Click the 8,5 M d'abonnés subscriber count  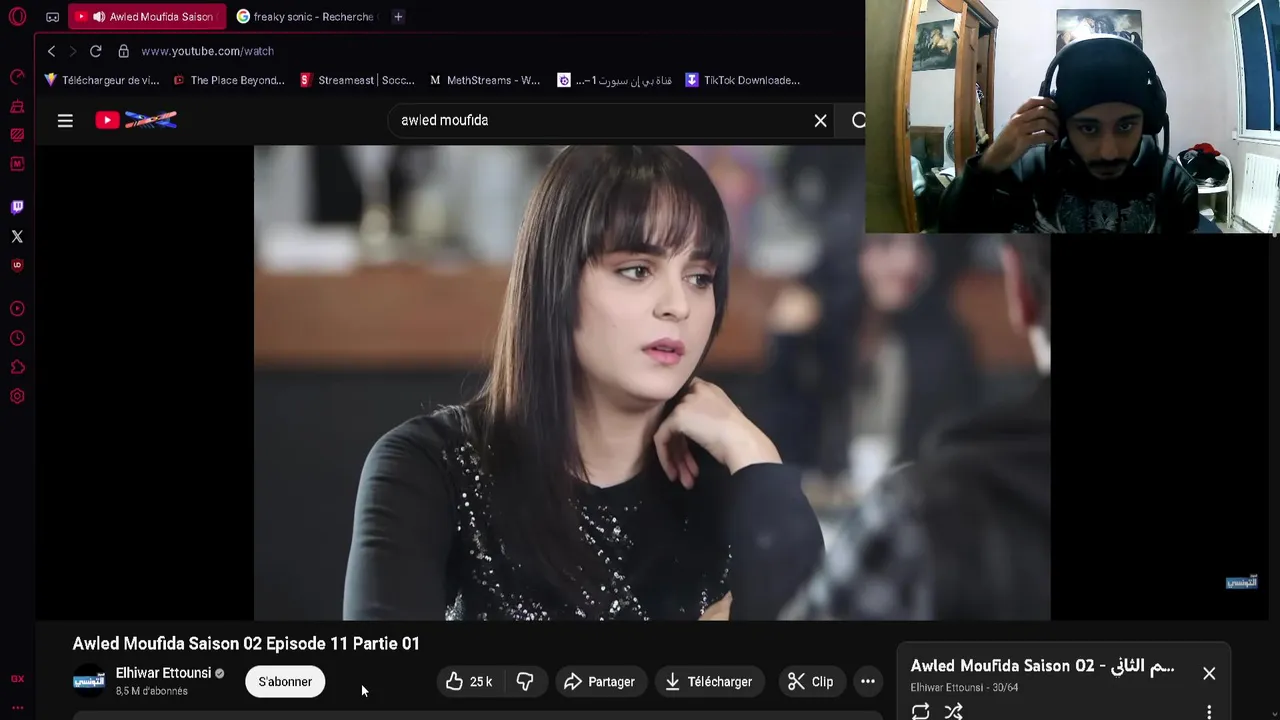(x=151, y=691)
